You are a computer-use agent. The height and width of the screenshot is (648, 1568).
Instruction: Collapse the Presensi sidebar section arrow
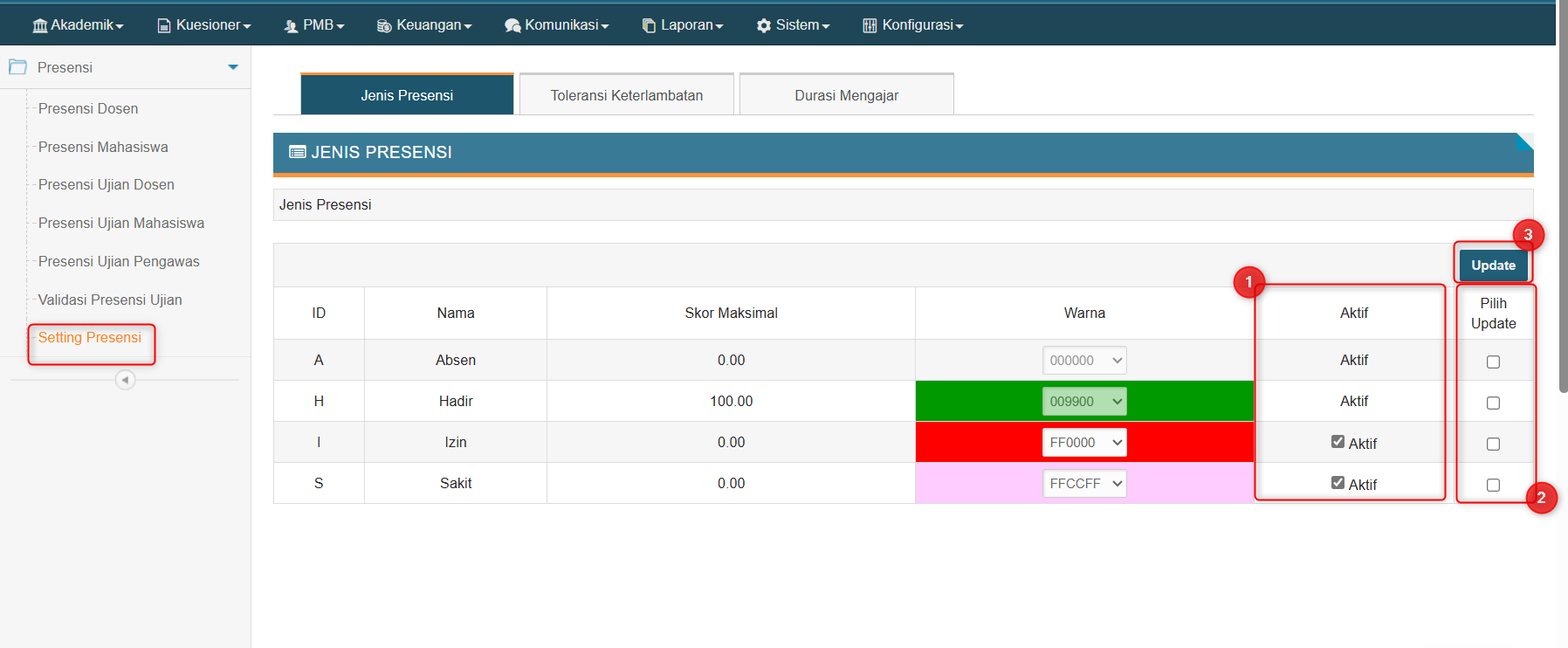[x=233, y=67]
